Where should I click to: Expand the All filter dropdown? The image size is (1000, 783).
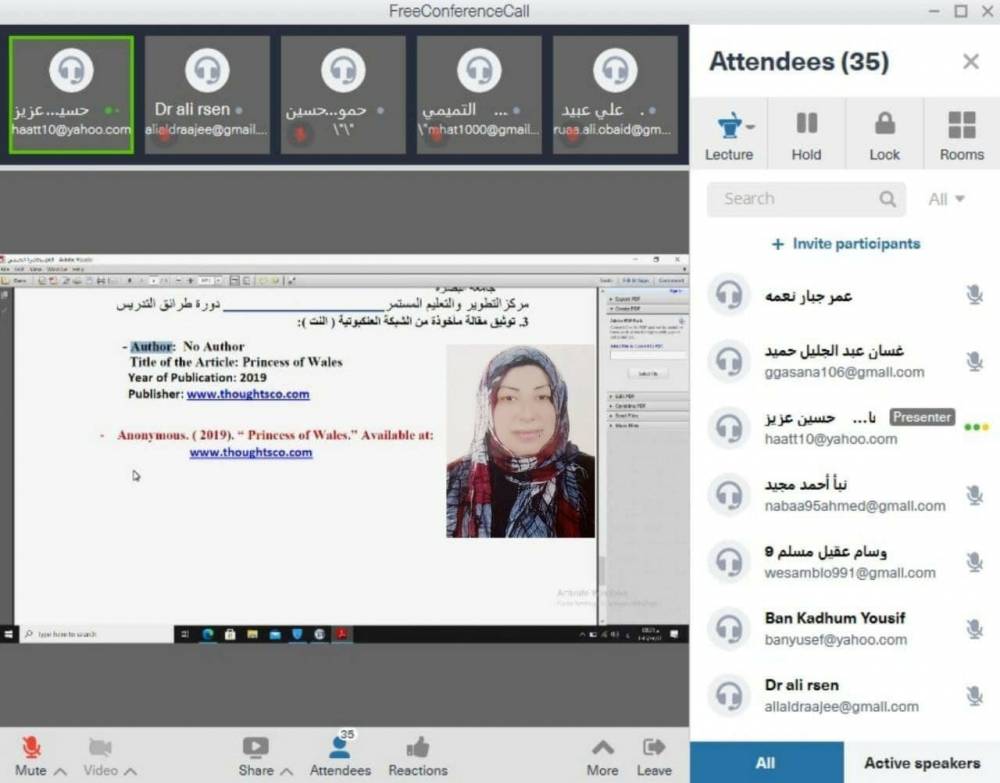(946, 199)
